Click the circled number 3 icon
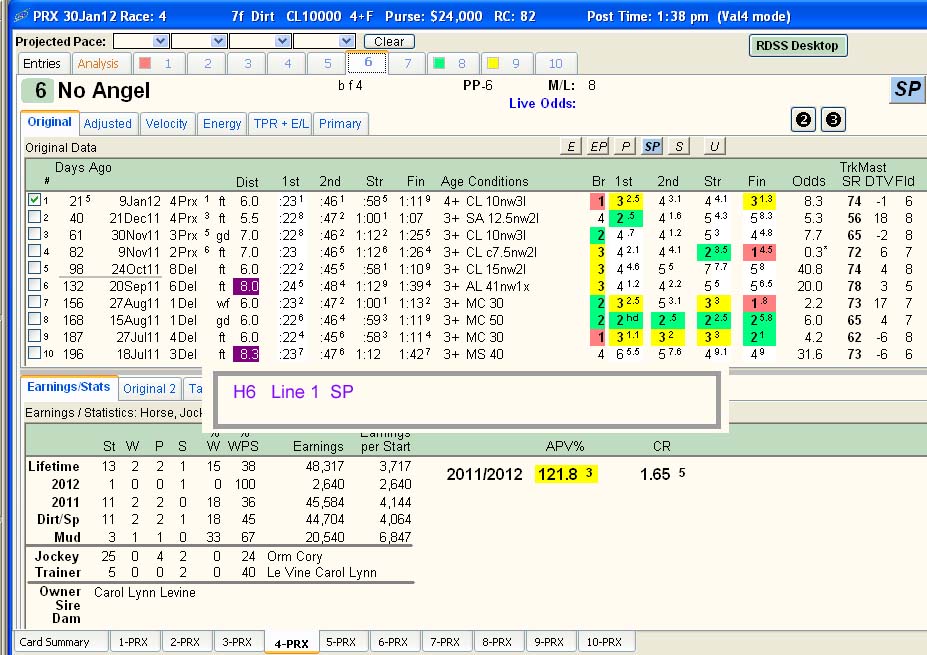 (833, 120)
